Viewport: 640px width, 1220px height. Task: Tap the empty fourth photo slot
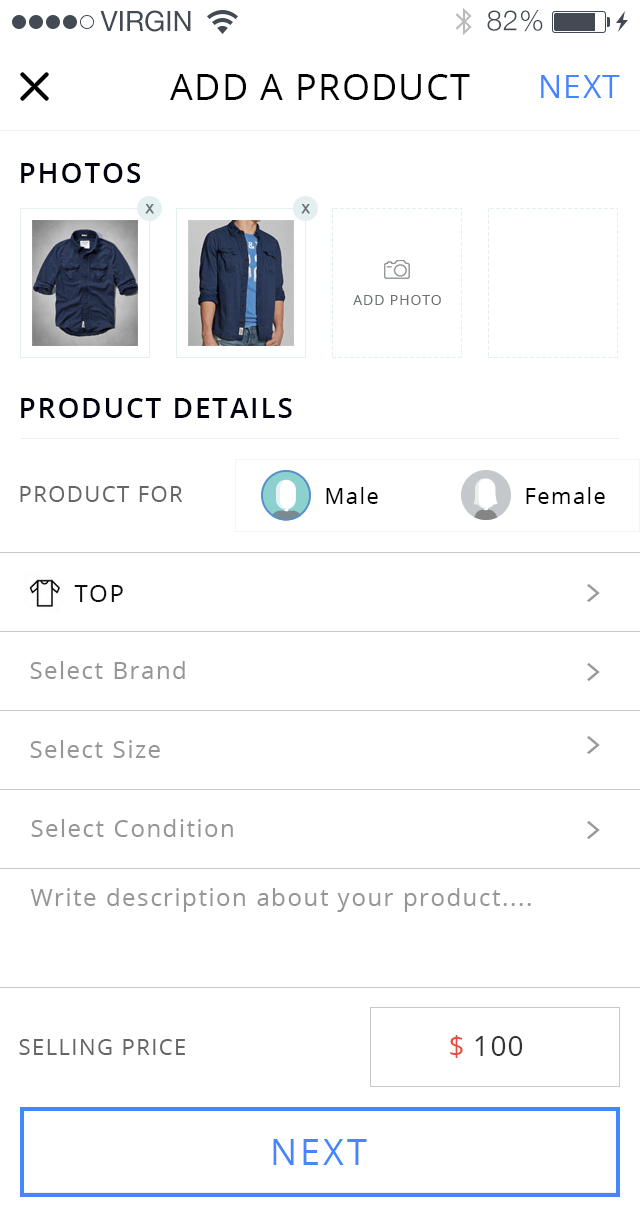pyautogui.click(x=553, y=283)
